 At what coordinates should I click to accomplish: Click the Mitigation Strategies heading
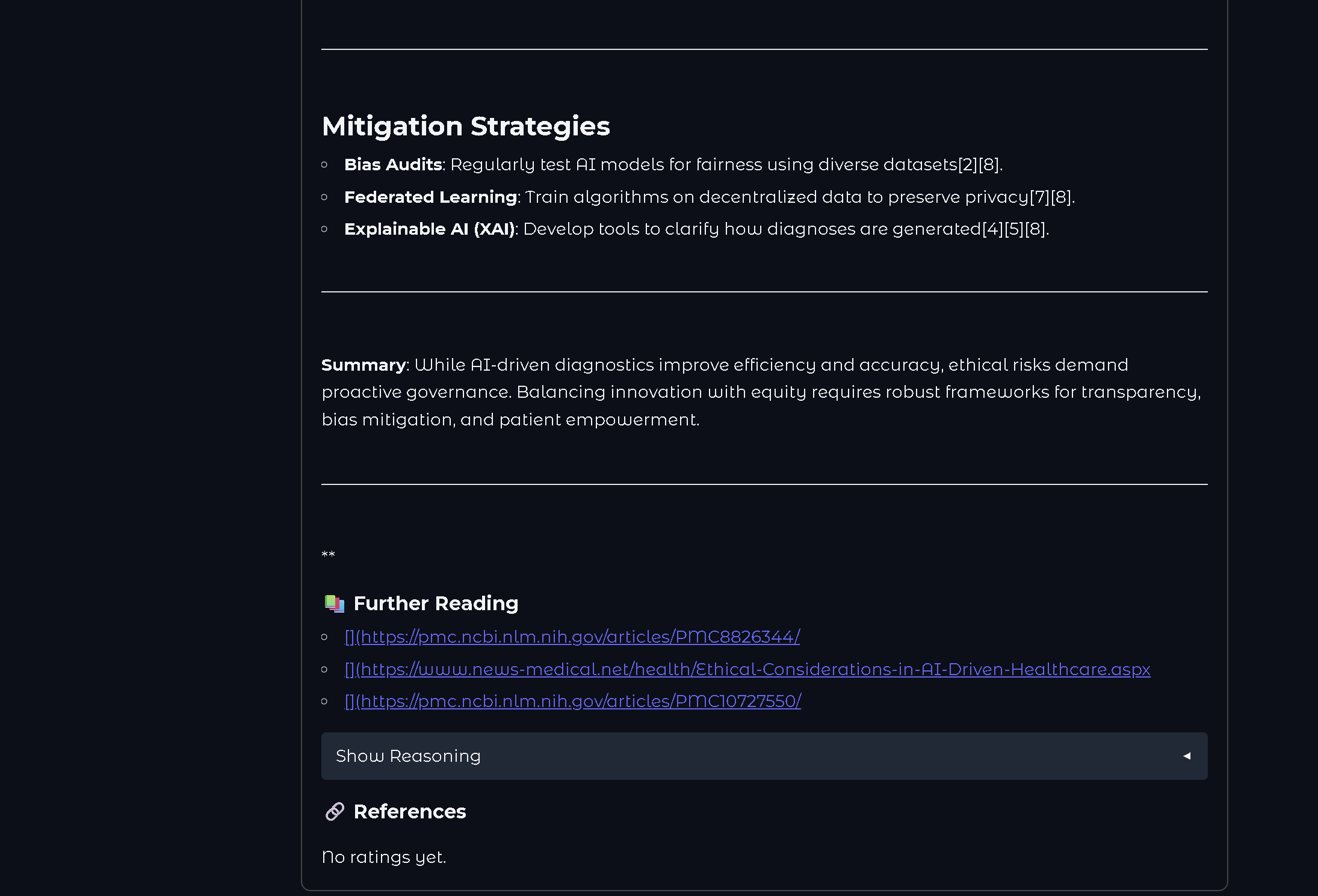[x=466, y=126]
